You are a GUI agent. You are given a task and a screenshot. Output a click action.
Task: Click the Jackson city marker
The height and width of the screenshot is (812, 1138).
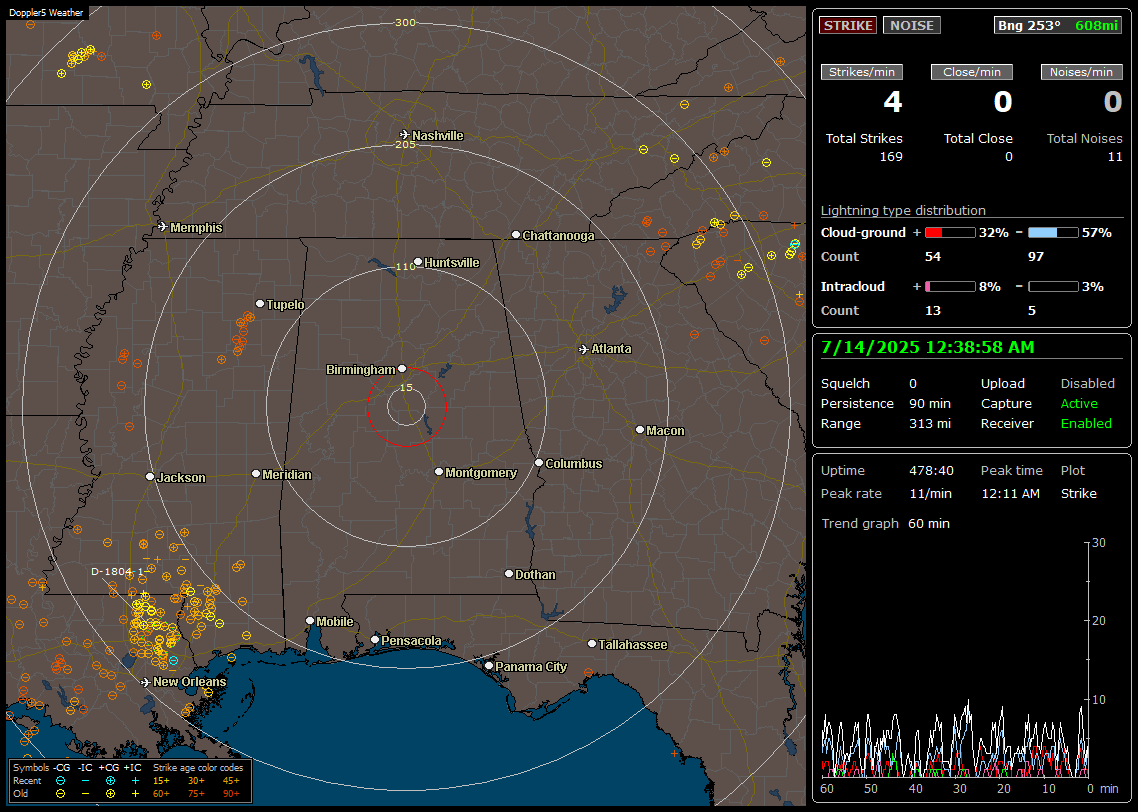pos(150,477)
